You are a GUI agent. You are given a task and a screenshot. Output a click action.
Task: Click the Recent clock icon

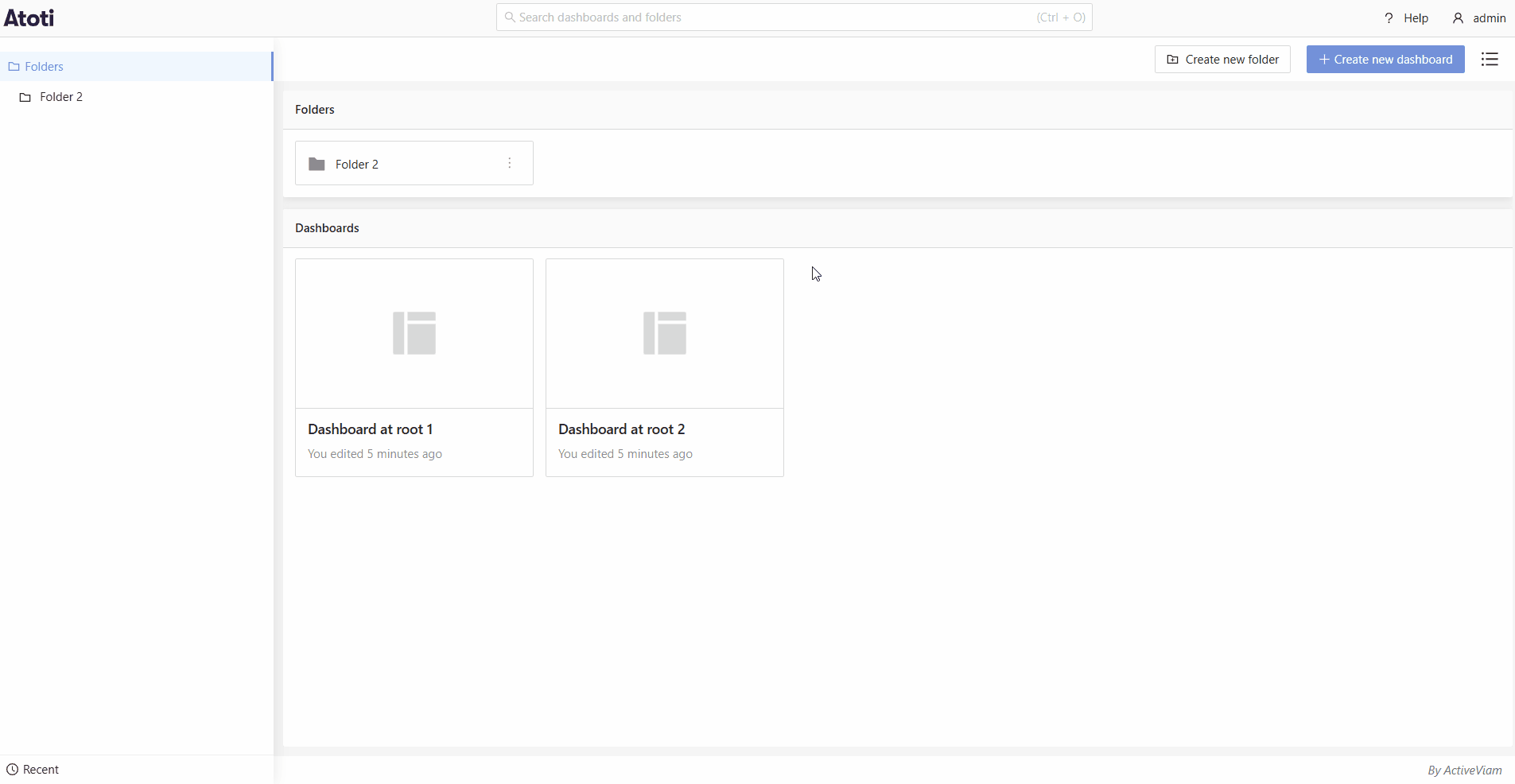[x=12, y=770]
